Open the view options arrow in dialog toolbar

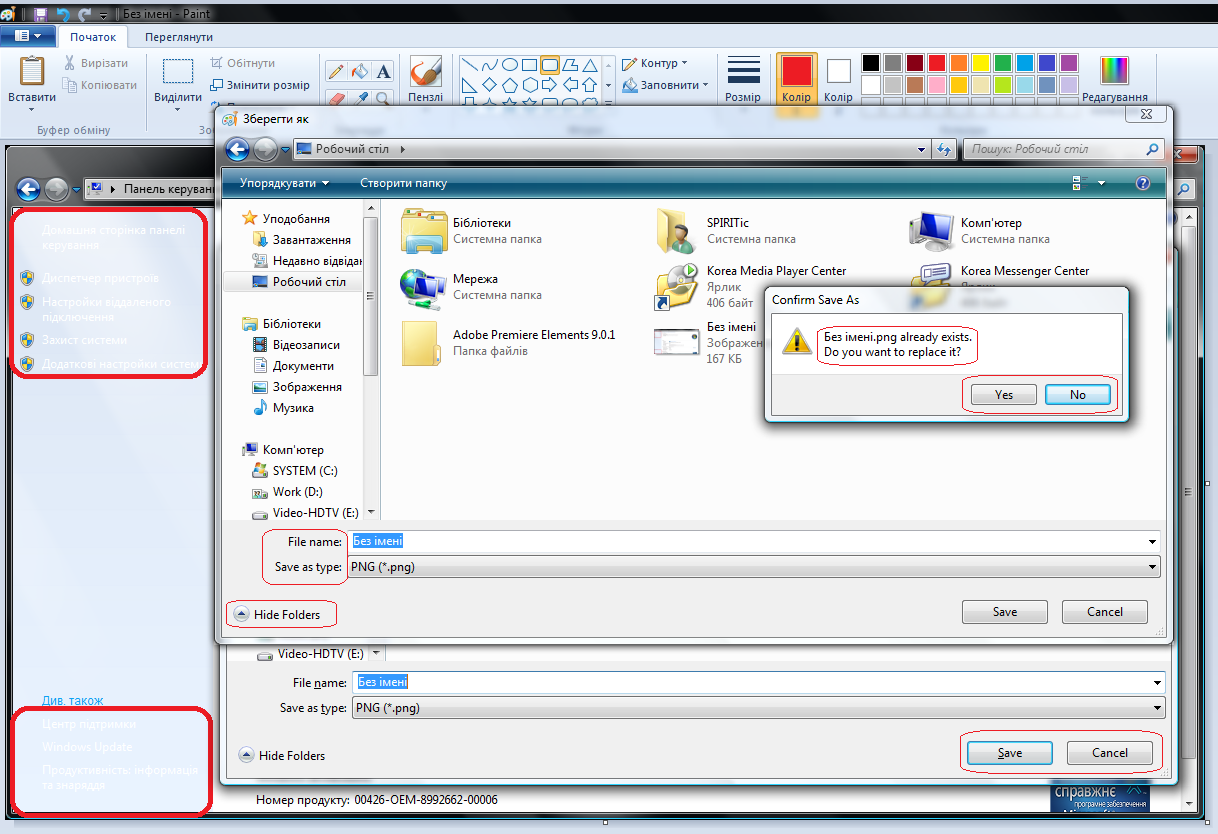[x=1102, y=184]
